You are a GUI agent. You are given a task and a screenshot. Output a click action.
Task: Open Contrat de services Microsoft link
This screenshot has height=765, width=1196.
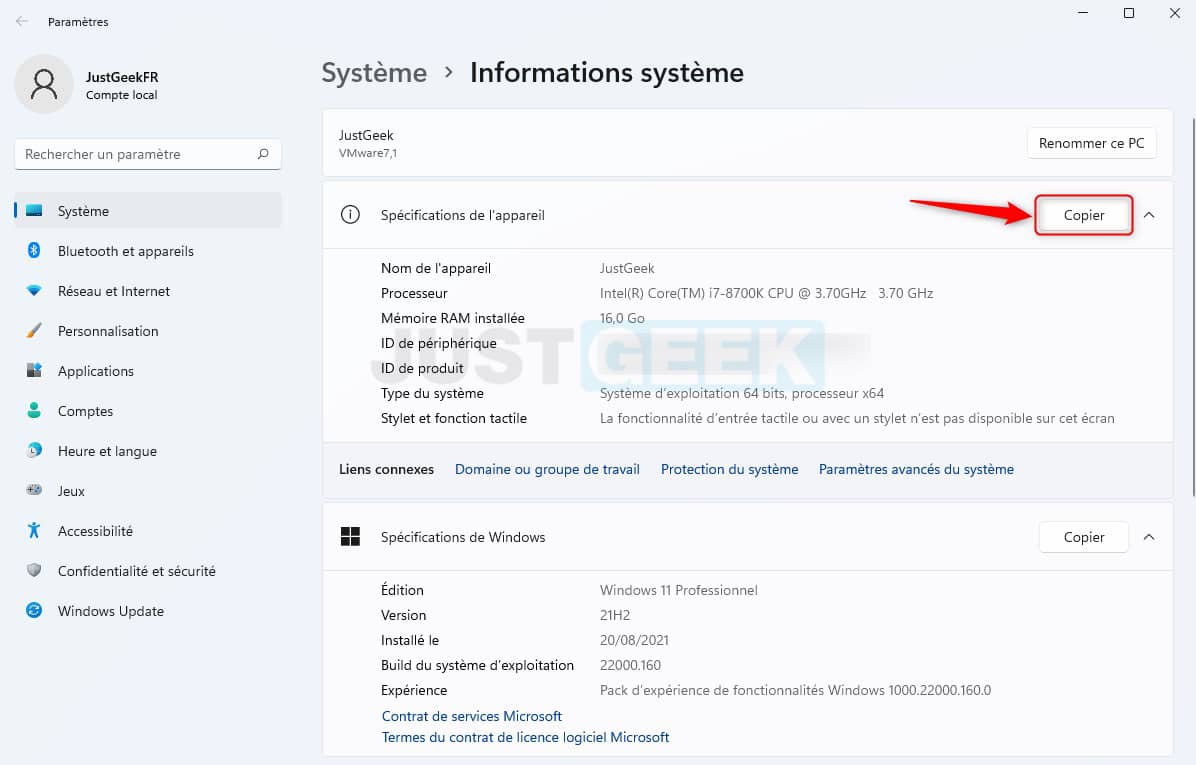click(x=471, y=716)
